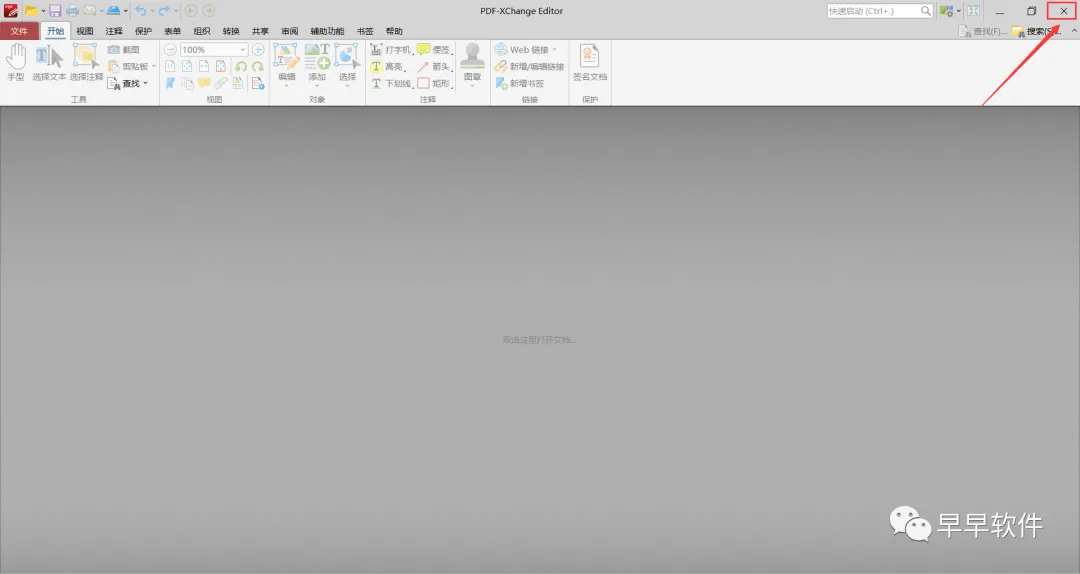Click the zoom in plus button

(x=258, y=50)
